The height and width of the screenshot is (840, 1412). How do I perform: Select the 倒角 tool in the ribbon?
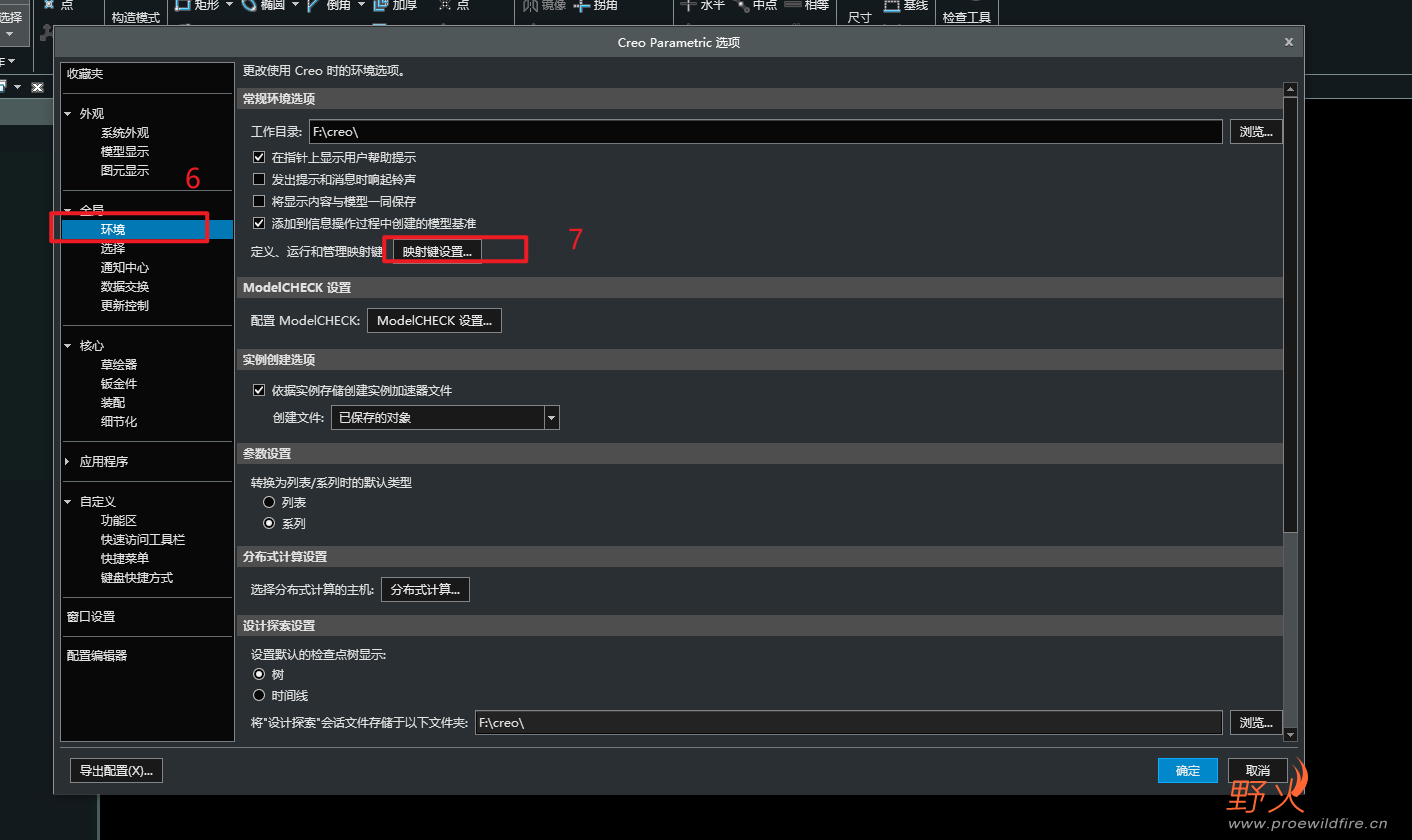(x=331, y=5)
